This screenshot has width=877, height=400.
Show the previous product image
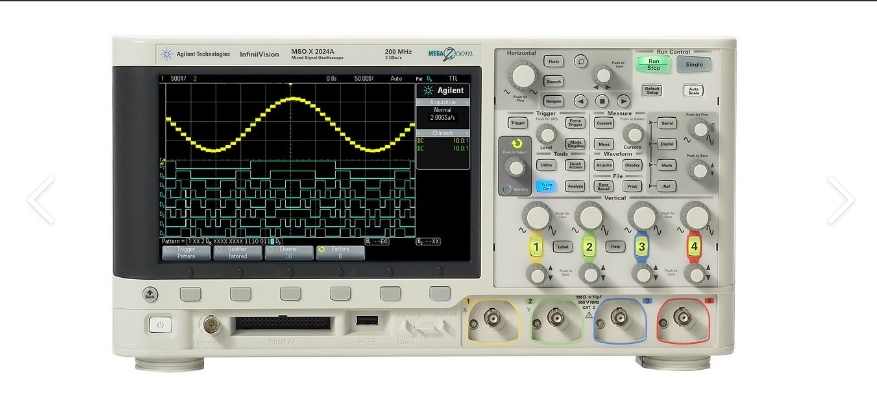[41, 200]
